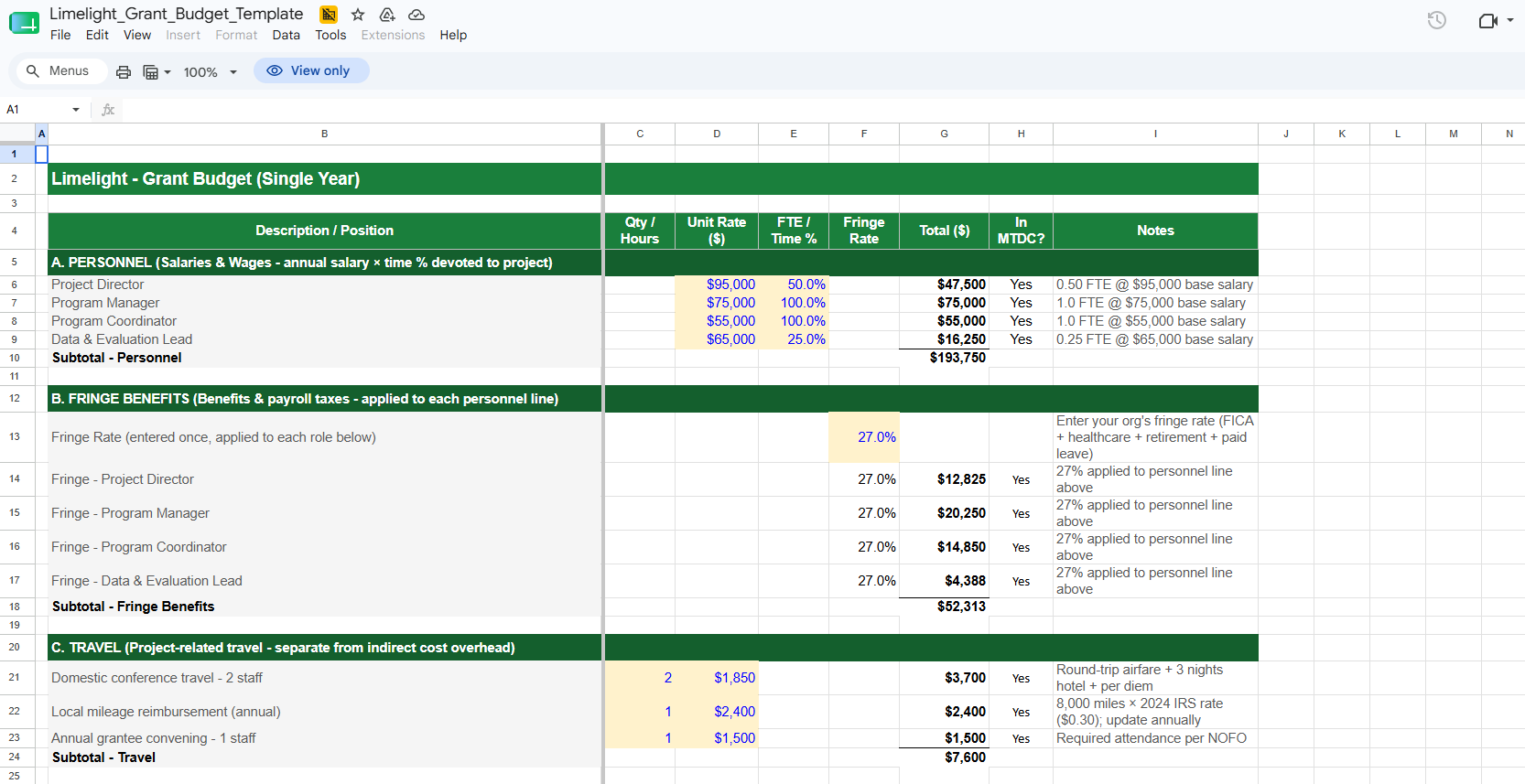Screen dimensions: 1525x784
Task: Open the Google Sheets home icon
Action: click(x=24, y=24)
